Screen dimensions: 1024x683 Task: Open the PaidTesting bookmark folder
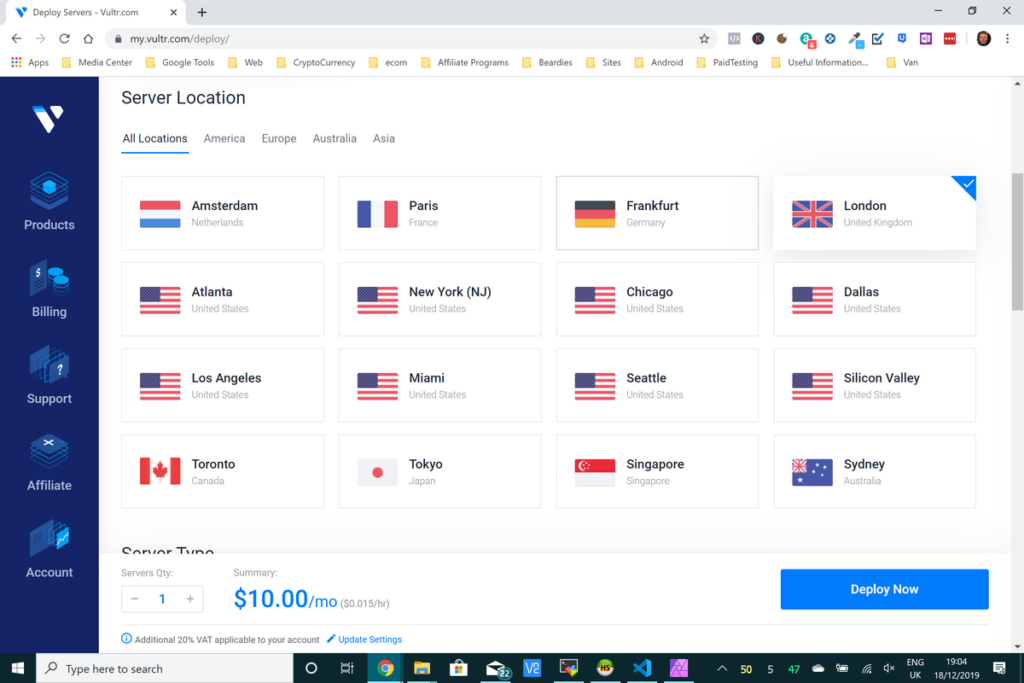[x=727, y=62]
